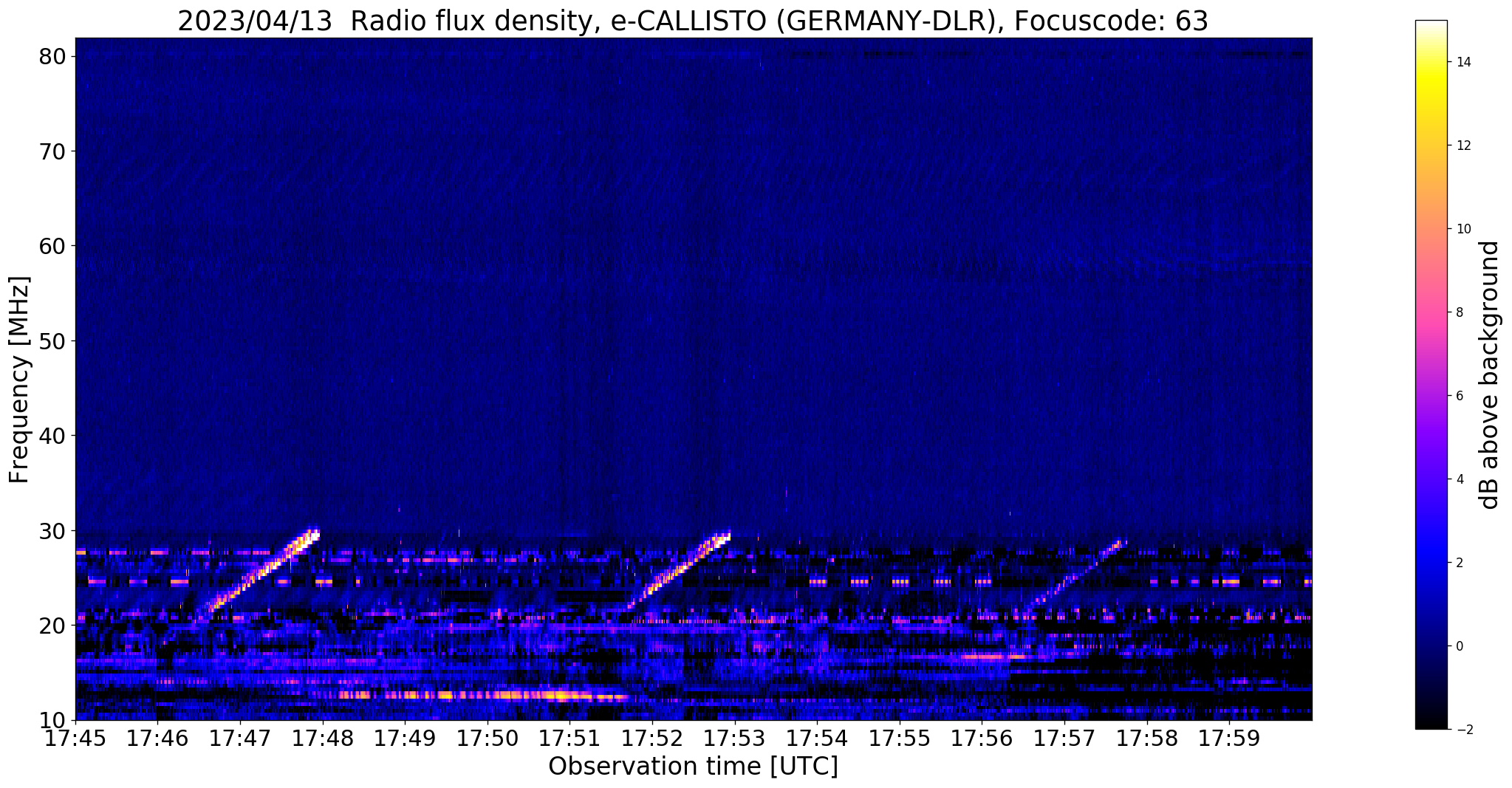This screenshot has height=788, width=1512.
Task: Click the colorbar tick label 12
Action: tap(1463, 145)
